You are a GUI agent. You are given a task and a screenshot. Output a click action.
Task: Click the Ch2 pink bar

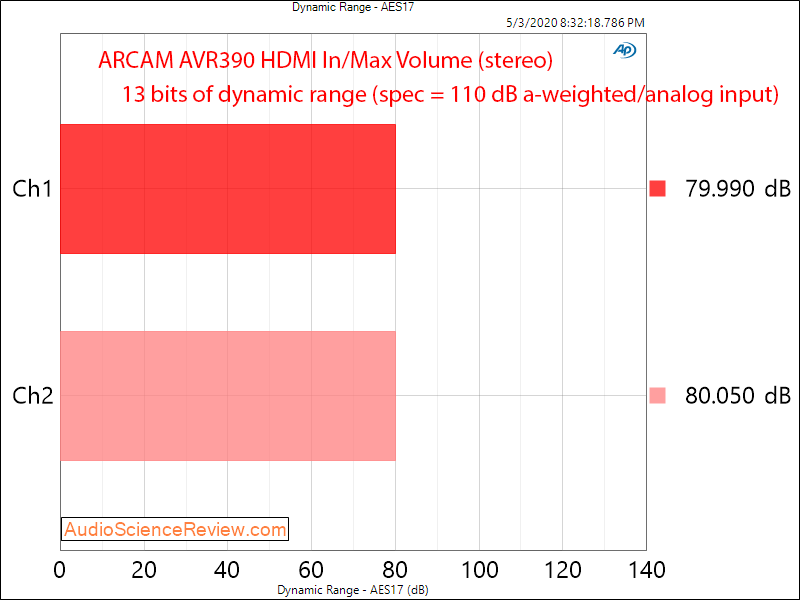pos(228,396)
